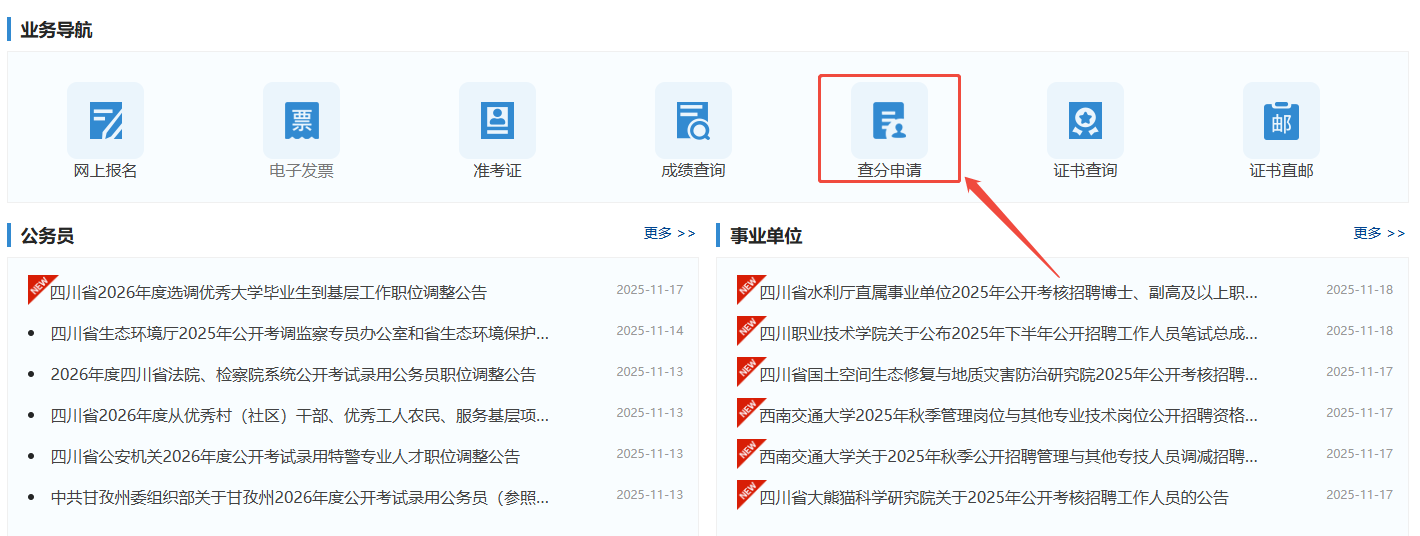Click the 查分申请 score review icon
This screenshot has height=536, width=1420.
[889, 121]
